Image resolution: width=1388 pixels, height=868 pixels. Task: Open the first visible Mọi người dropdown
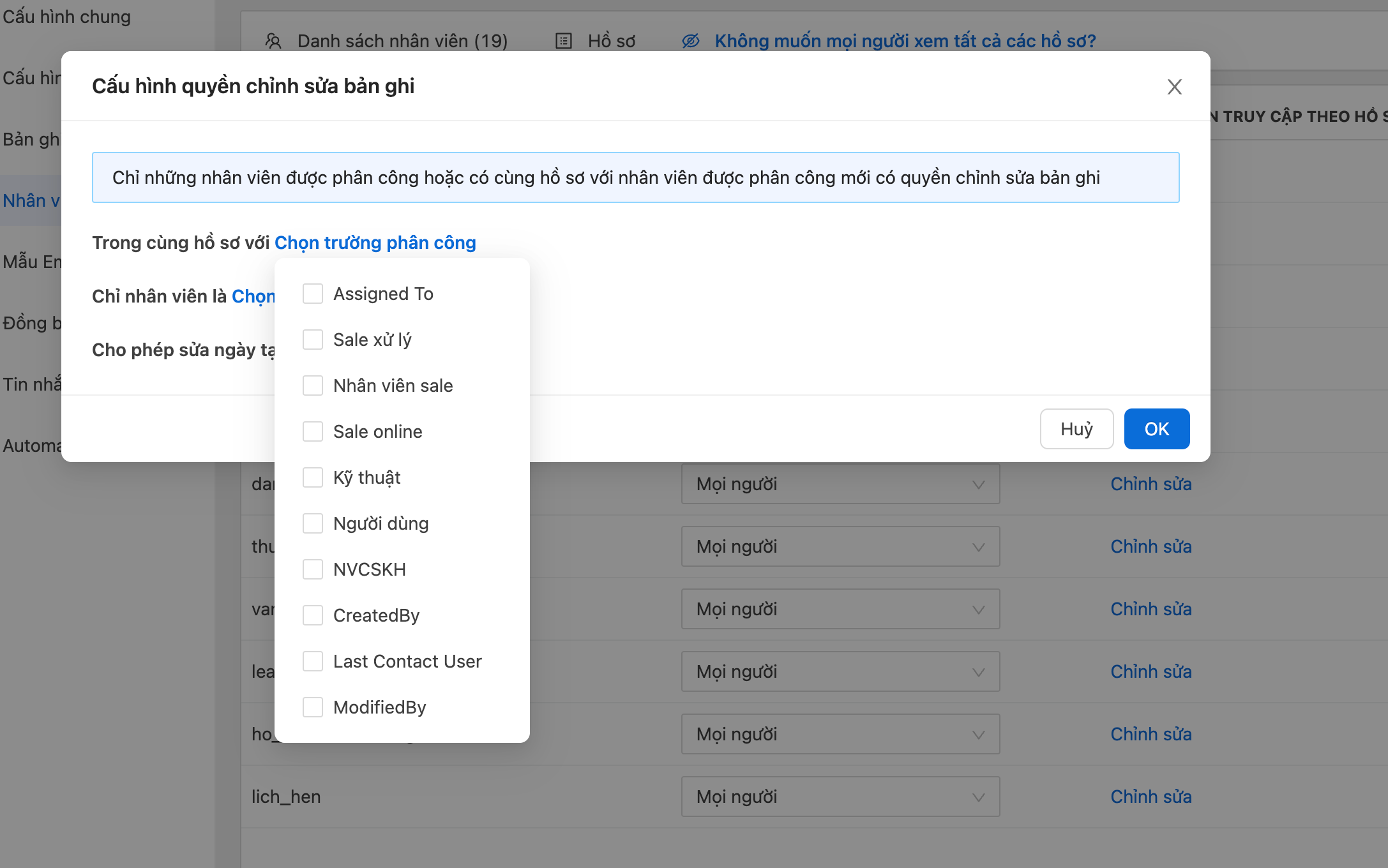click(840, 484)
